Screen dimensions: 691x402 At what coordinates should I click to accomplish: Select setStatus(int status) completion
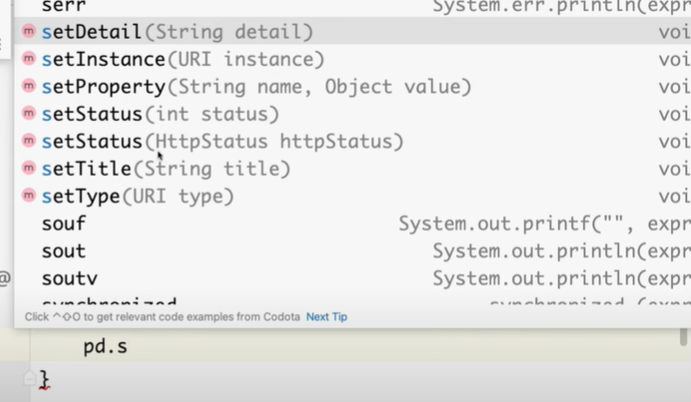point(353,114)
